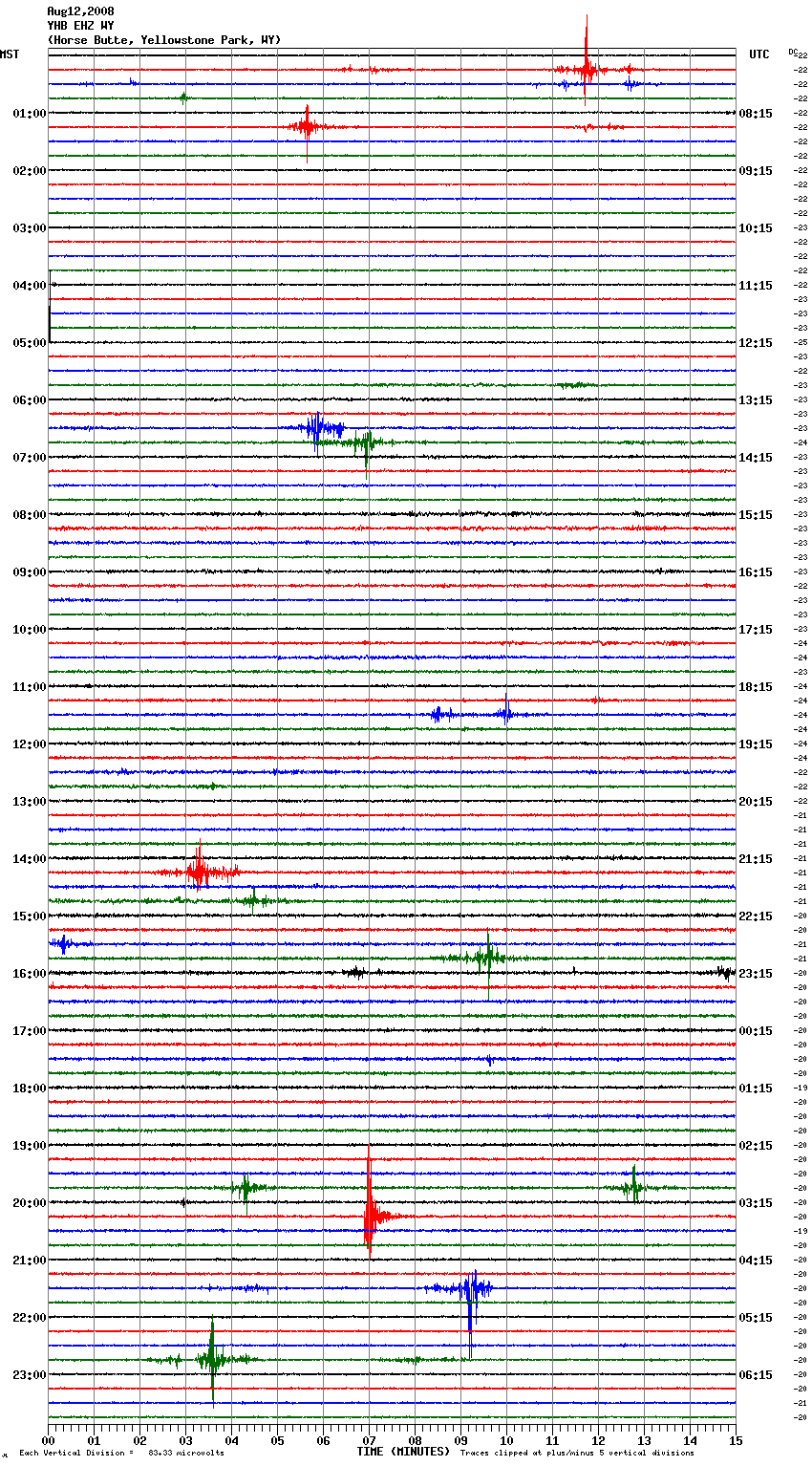
Task: Click the '16:15' UTC time label
Action: tap(756, 572)
